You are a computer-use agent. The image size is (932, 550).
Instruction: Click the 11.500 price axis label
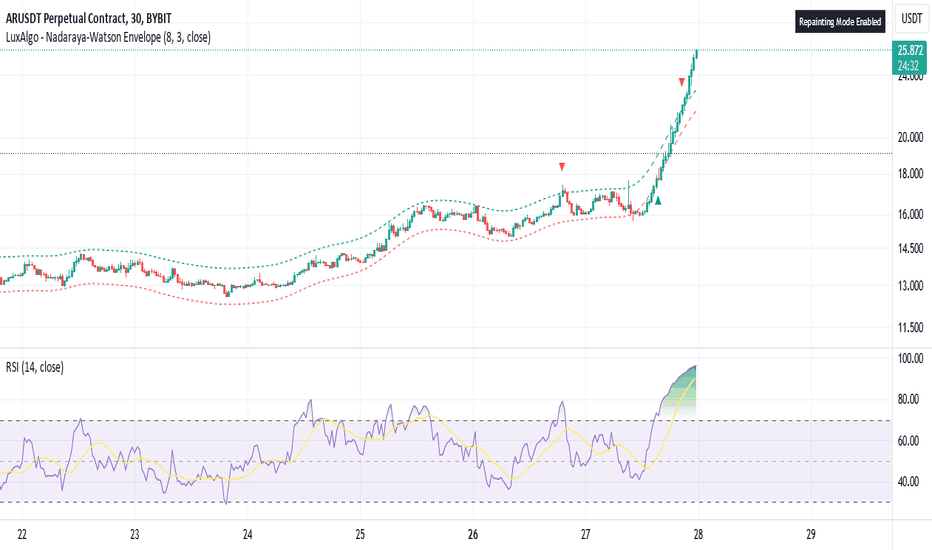(x=910, y=328)
